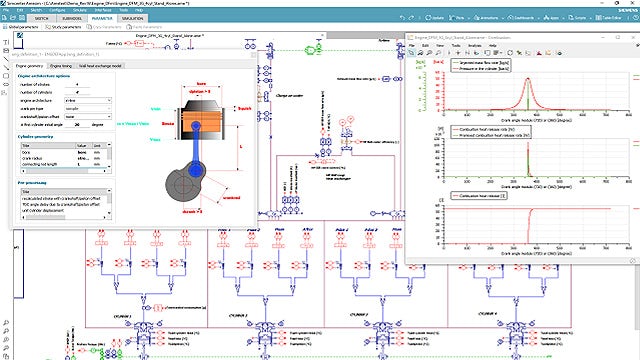Click the zoom-fit icon in the plot toolbar
This screenshot has width=640, height=360.
click(420, 53)
